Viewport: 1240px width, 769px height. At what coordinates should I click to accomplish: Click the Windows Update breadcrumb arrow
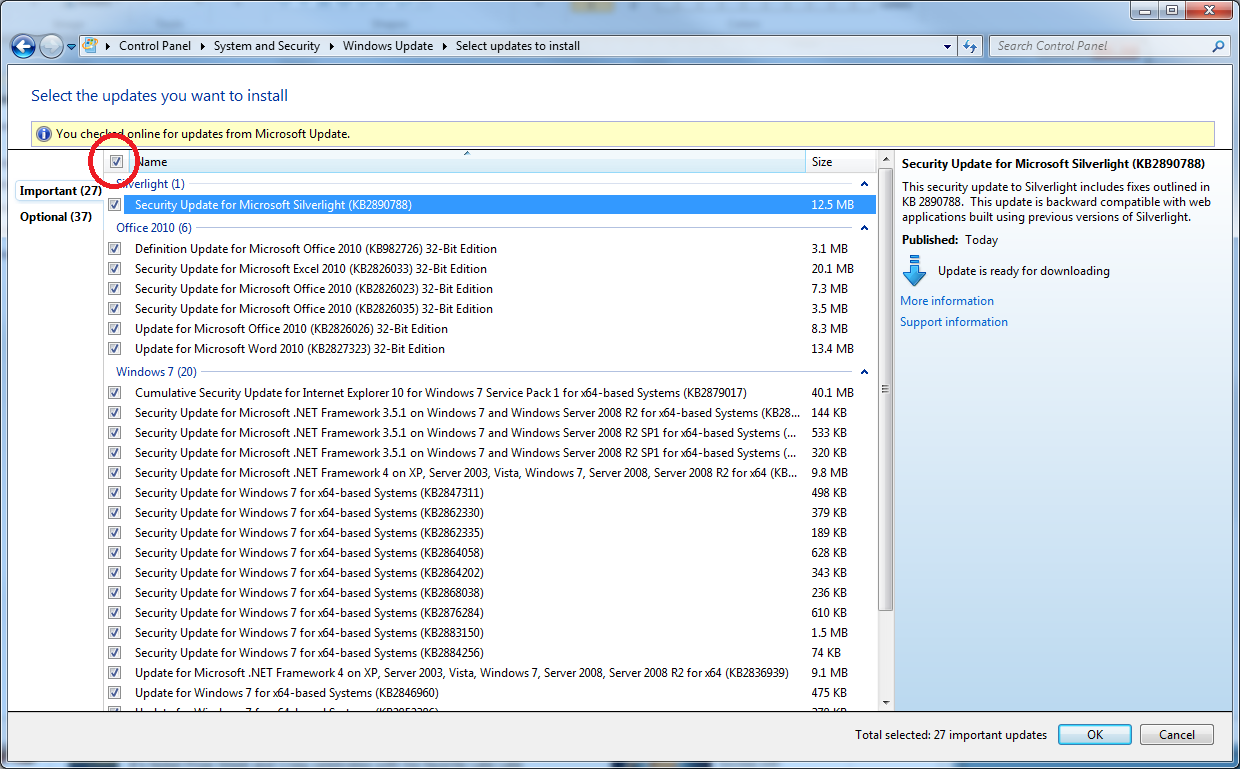[x=446, y=46]
